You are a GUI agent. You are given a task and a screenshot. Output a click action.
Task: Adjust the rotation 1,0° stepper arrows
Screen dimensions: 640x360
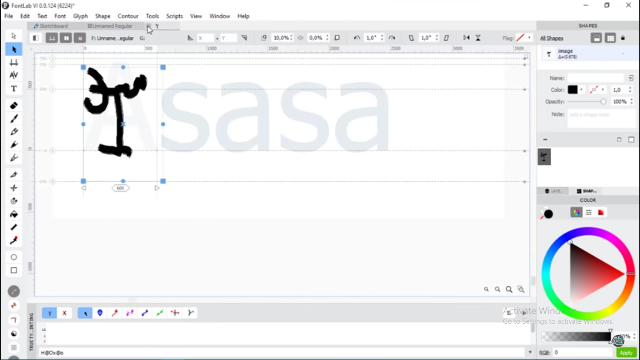382,38
